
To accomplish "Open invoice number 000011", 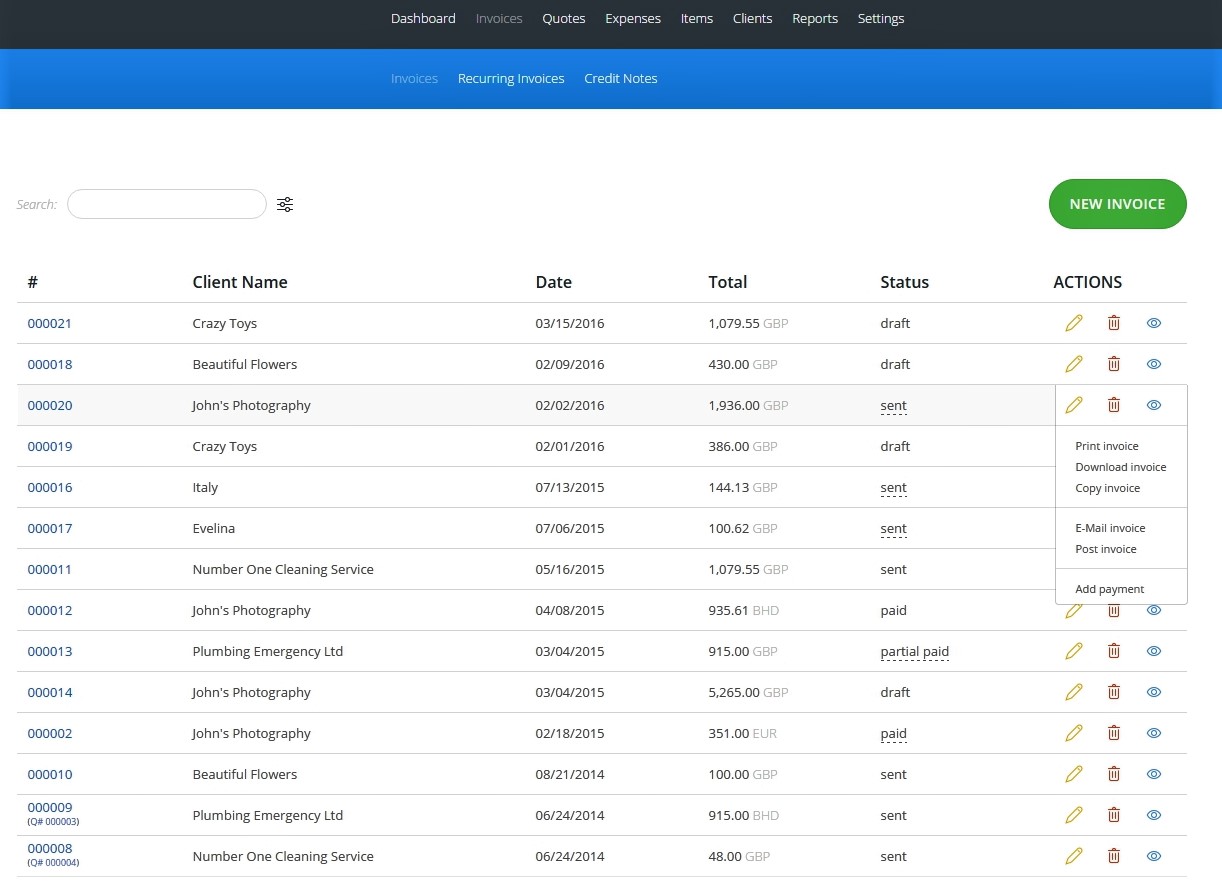I will [x=50, y=569].
